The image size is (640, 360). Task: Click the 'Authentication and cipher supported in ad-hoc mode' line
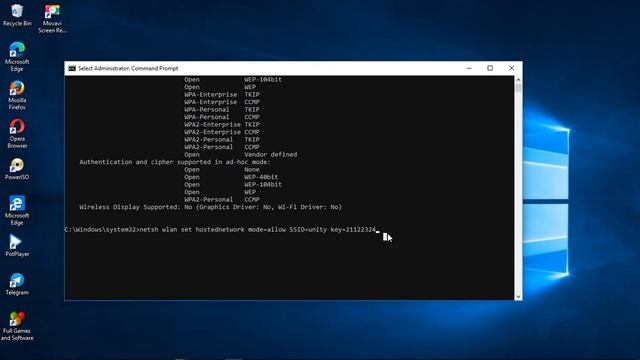(175, 162)
